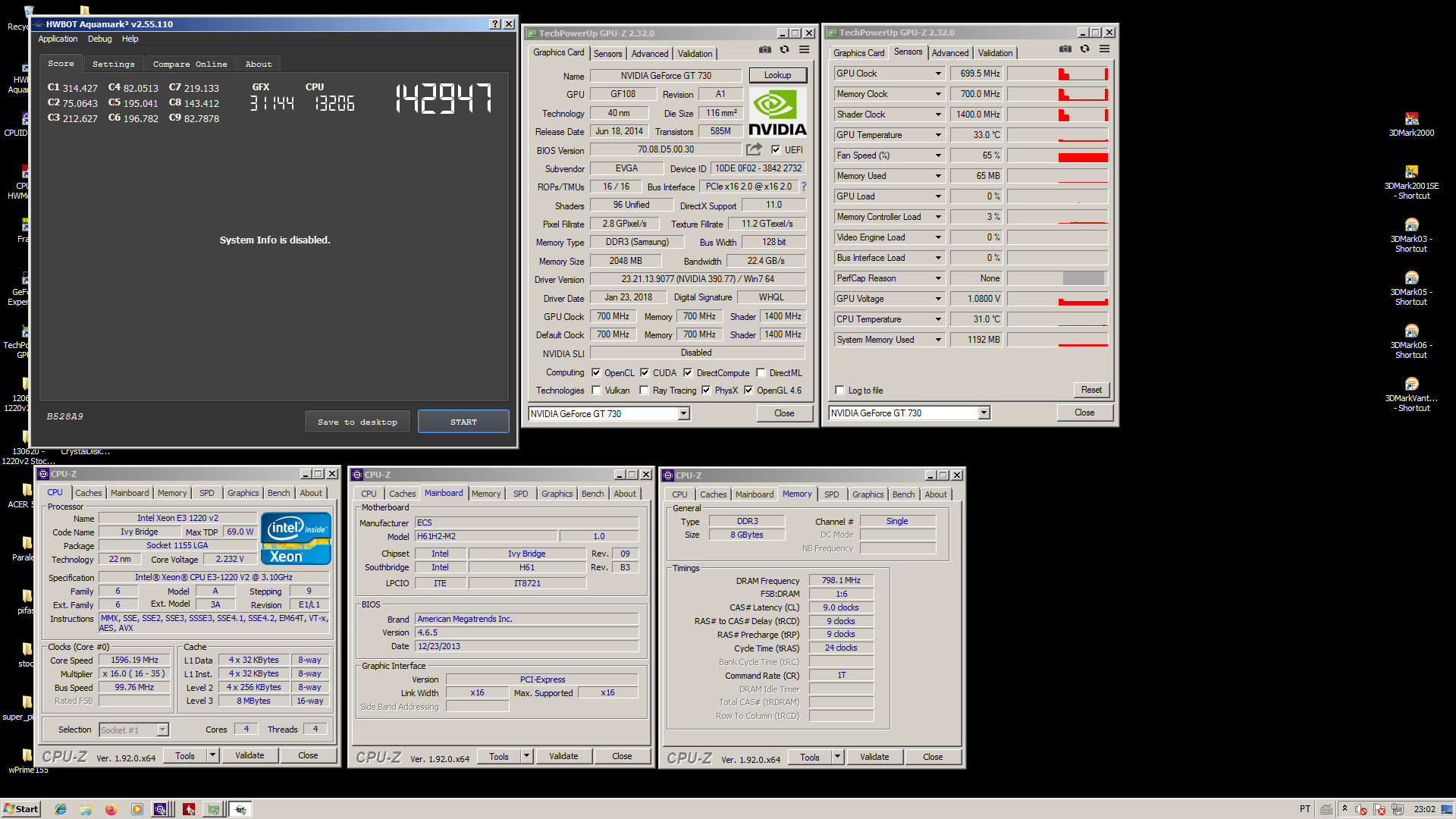Click the NVIDIA logo in GPU-Z
This screenshot has height=819, width=1456.
coord(777,112)
